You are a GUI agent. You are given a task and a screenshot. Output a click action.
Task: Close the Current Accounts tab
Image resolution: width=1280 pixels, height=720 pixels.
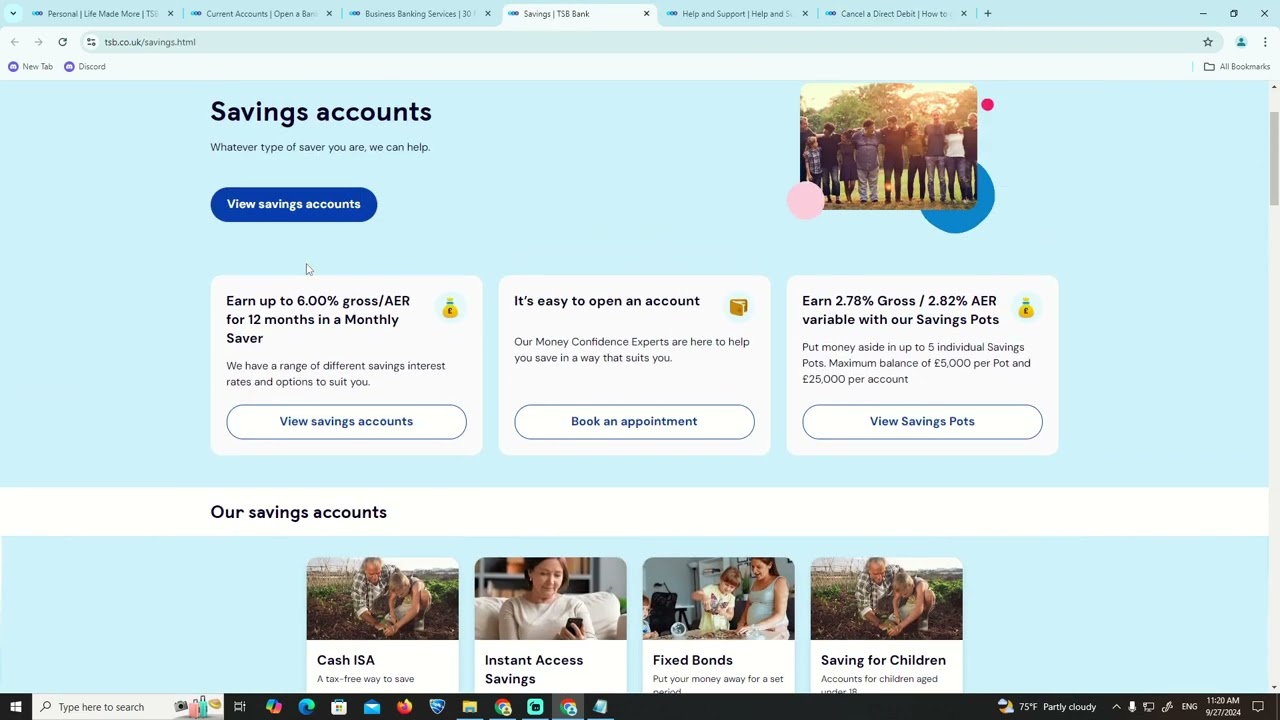click(329, 14)
